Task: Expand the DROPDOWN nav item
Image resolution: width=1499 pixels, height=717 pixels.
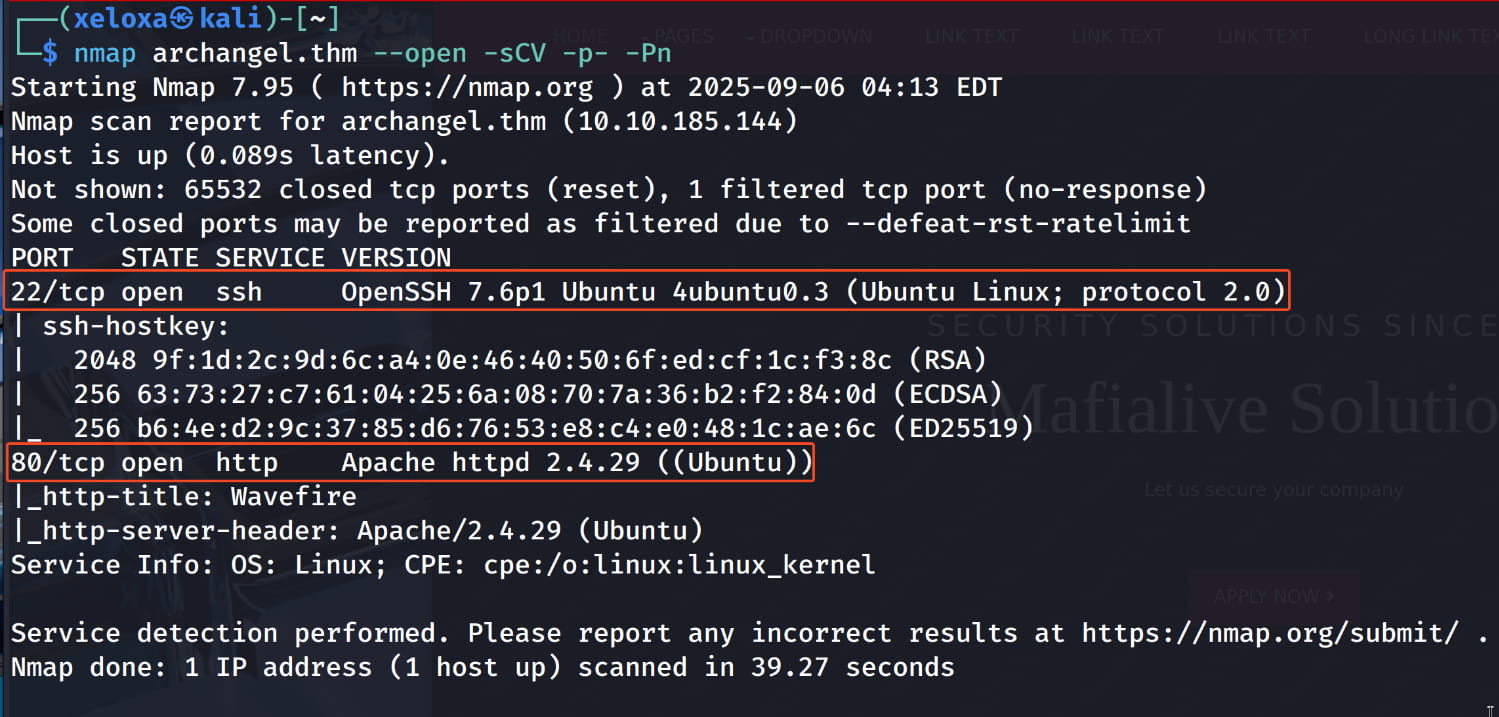Action: click(x=810, y=36)
